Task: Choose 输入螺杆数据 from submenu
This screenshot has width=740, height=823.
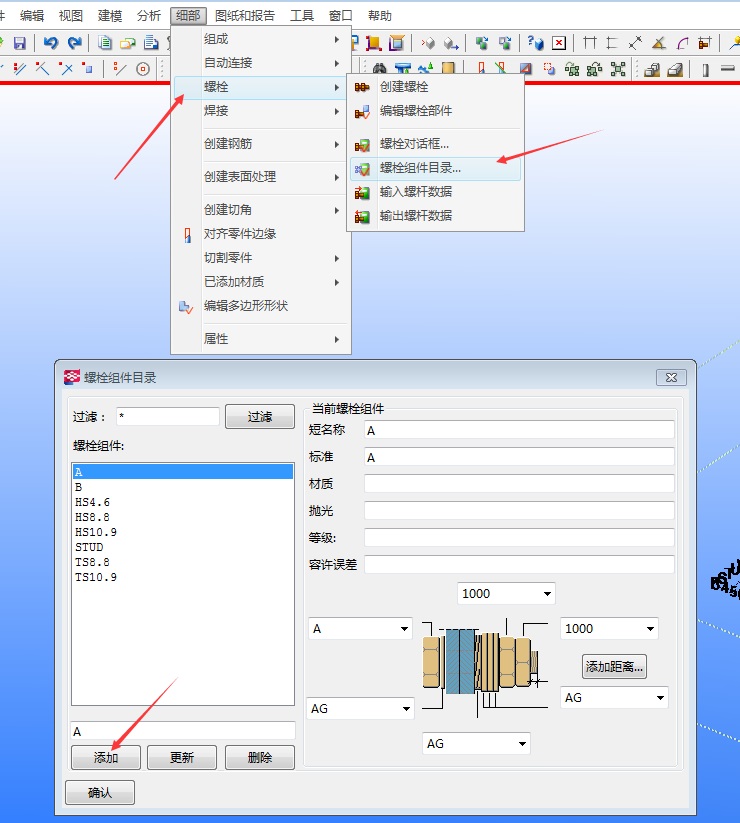Action: coord(435,192)
